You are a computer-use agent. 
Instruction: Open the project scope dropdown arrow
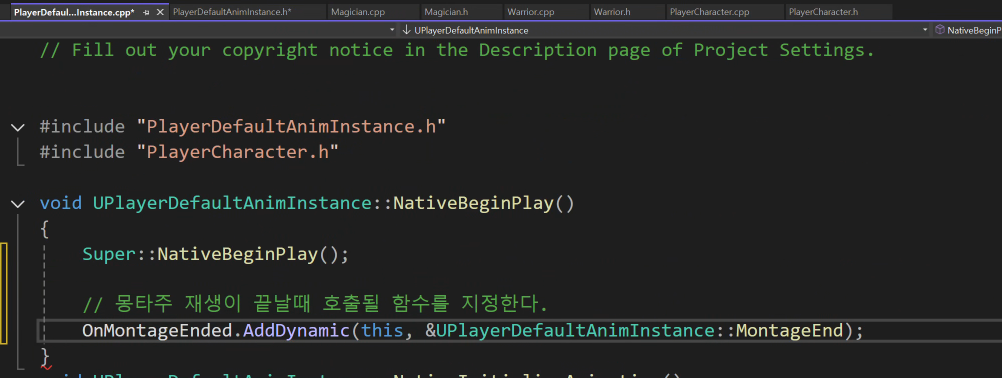click(x=392, y=30)
